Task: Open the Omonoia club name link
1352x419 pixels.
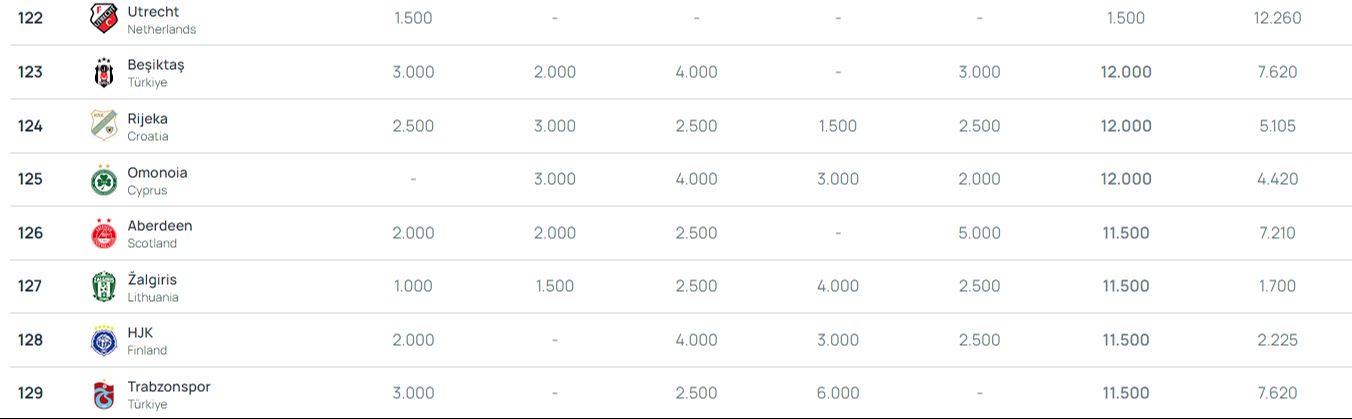Action: [x=157, y=172]
